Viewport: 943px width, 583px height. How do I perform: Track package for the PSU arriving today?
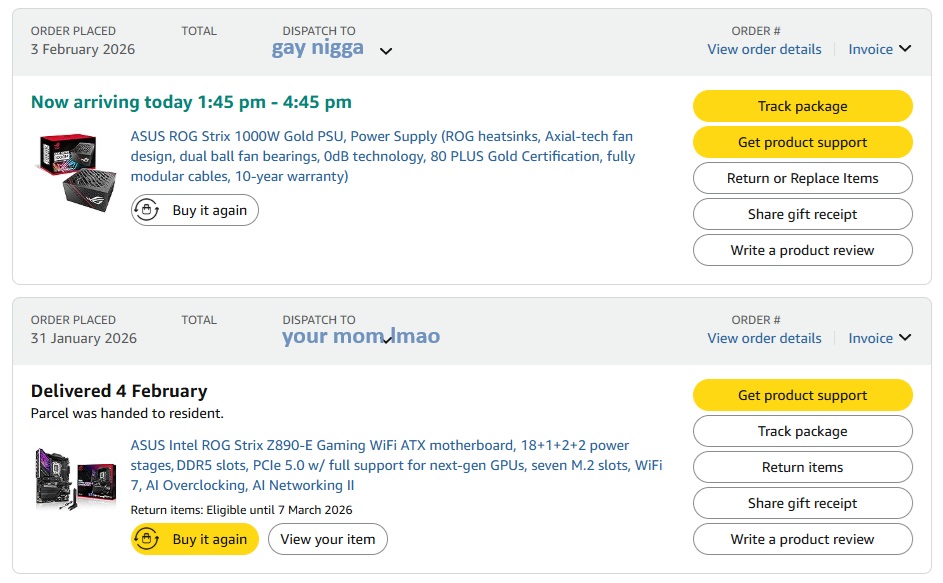(x=802, y=107)
